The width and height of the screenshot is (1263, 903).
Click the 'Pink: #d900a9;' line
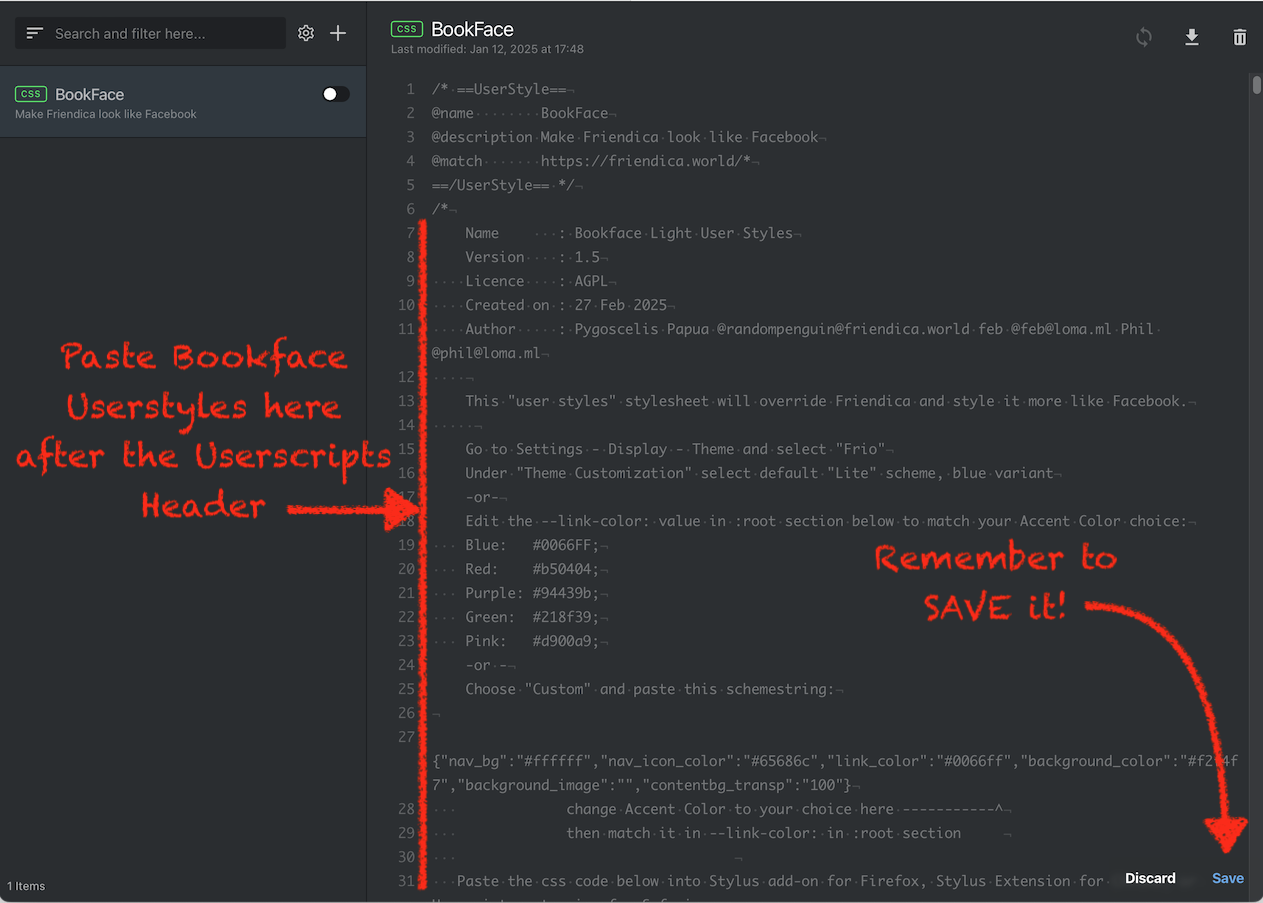pyautogui.click(x=537, y=641)
